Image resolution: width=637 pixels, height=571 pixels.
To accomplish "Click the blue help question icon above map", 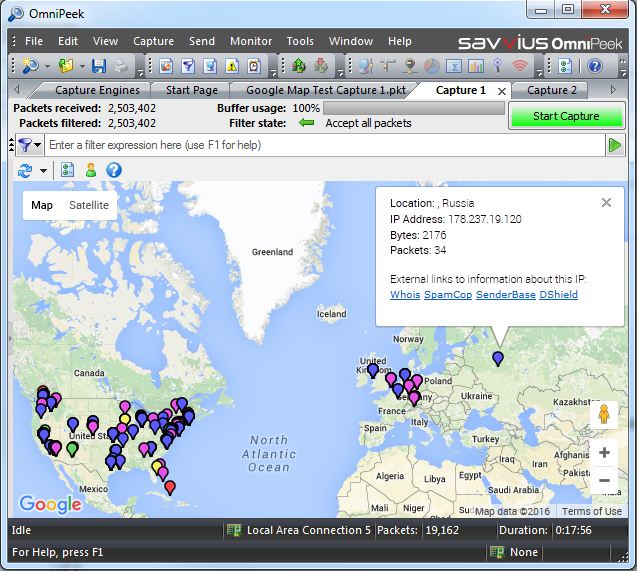I will [114, 170].
